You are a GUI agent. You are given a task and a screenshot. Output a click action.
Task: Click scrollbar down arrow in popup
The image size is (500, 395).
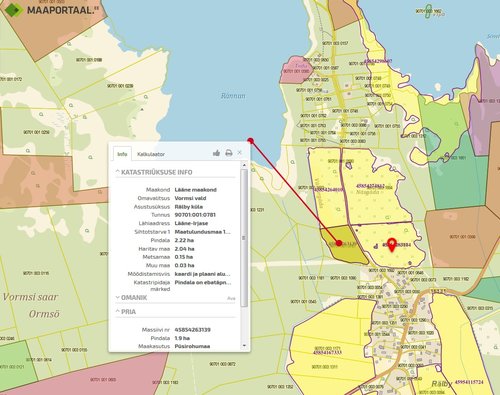244,346
